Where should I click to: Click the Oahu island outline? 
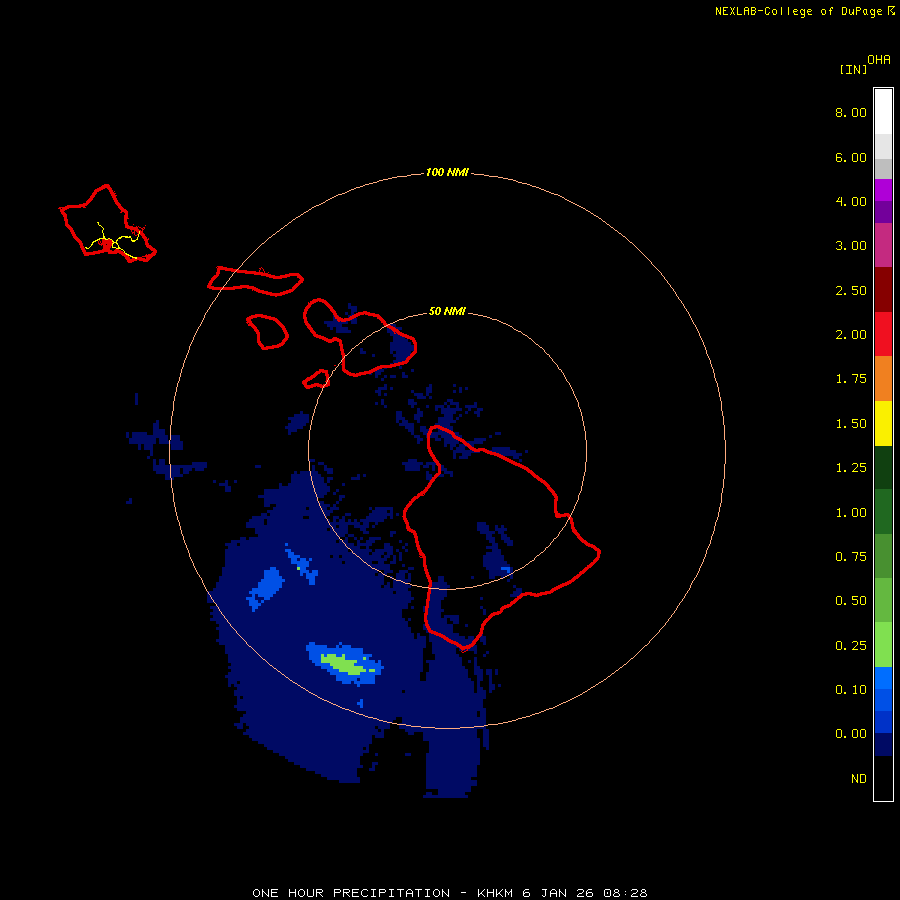click(x=107, y=223)
